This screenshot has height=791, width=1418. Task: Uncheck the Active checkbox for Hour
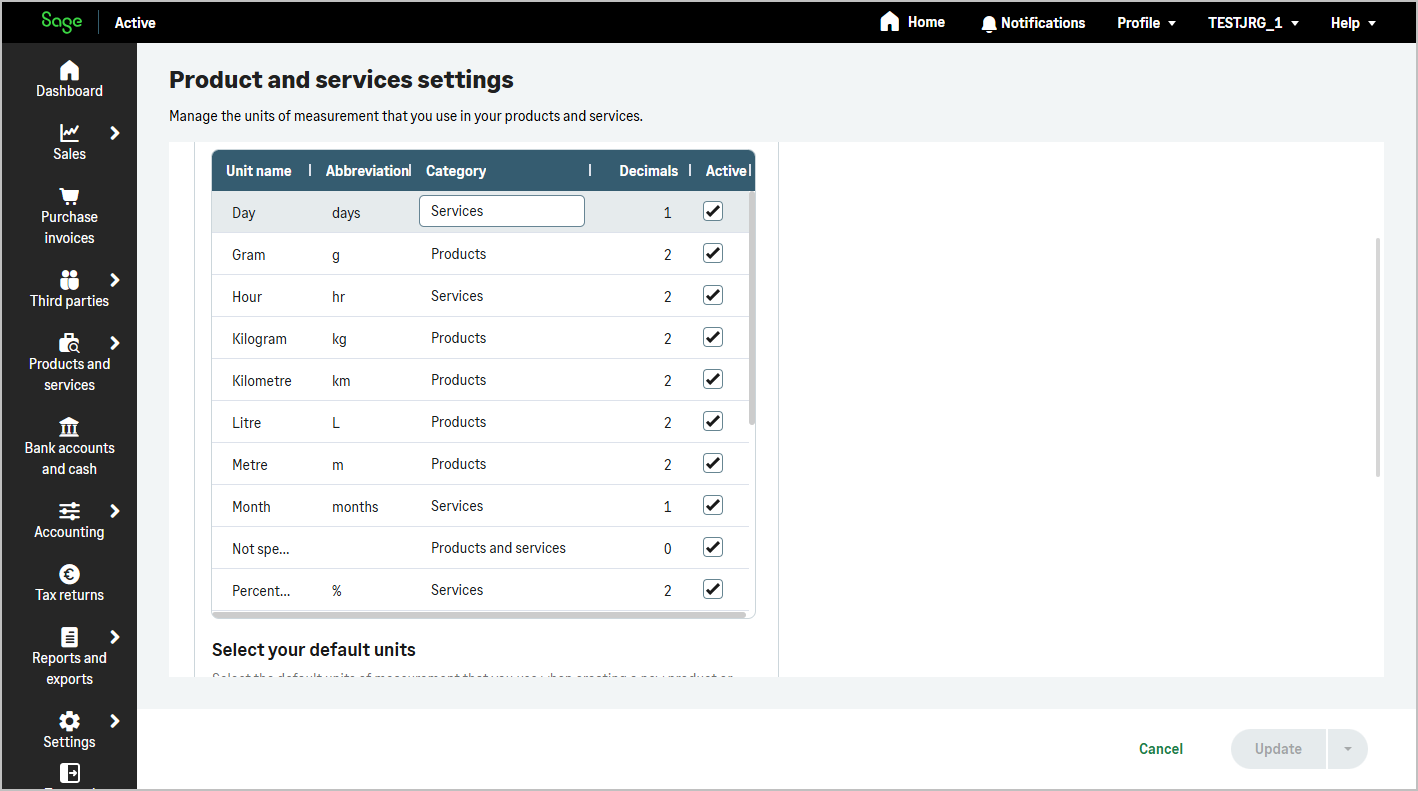click(713, 295)
